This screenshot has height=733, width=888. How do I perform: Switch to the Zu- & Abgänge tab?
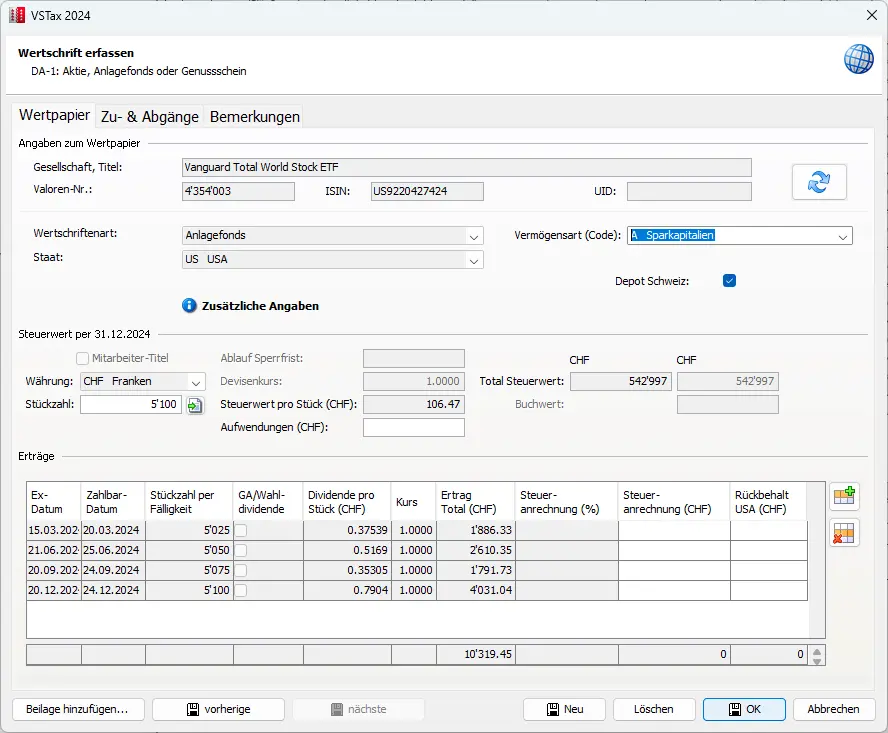coord(149,116)
